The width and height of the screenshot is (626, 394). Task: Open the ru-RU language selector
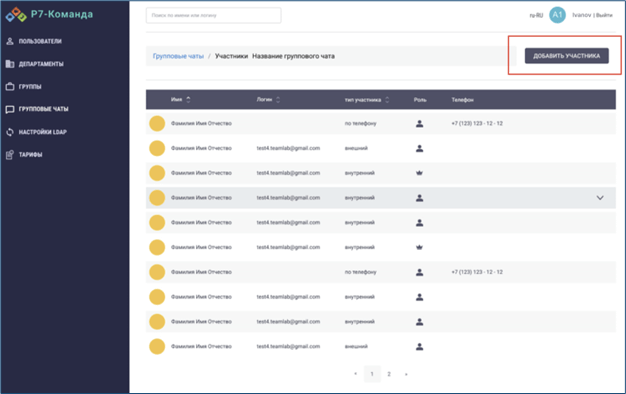pos(536,15)
